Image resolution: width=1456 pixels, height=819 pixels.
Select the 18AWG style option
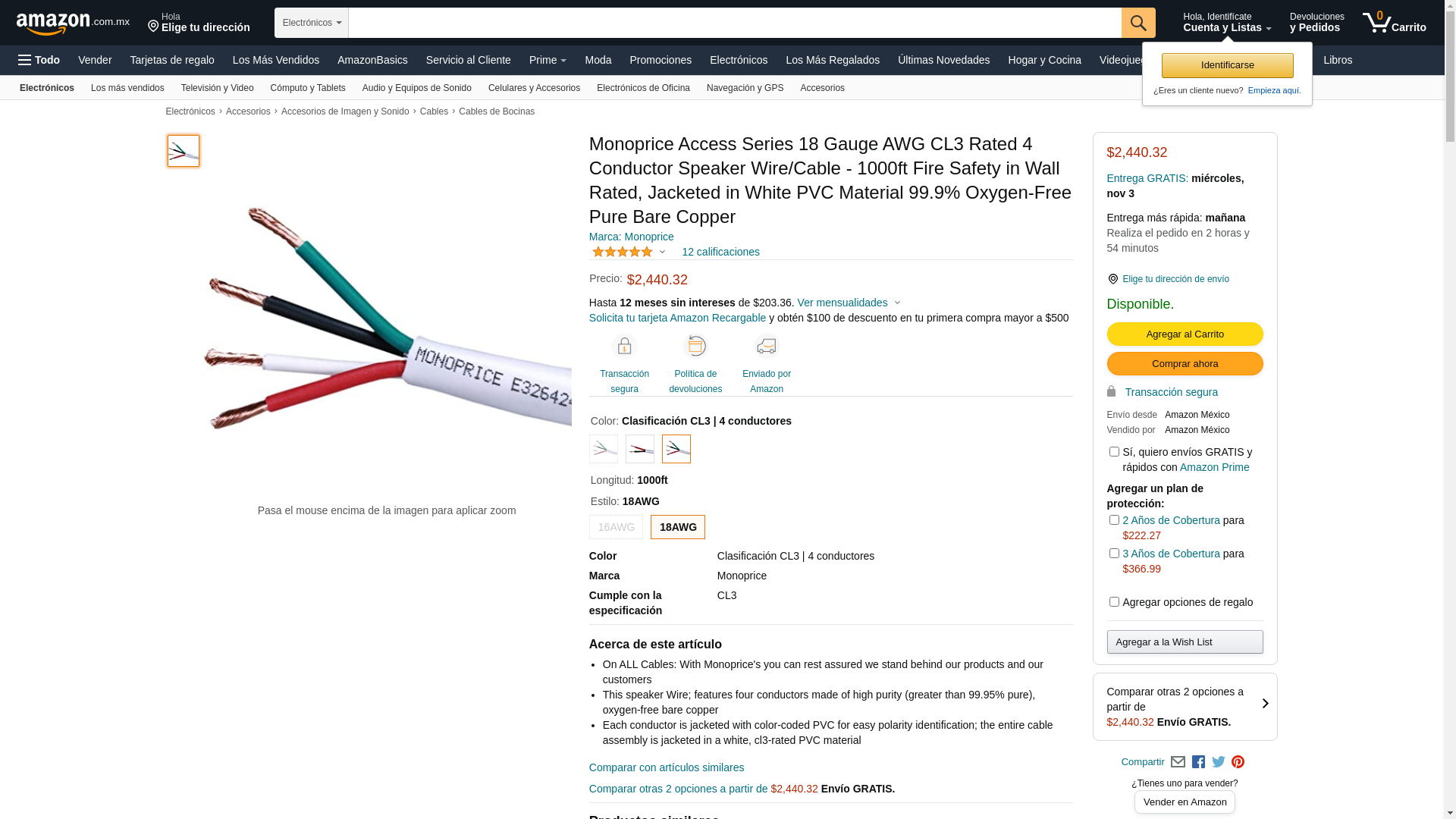(x=677, y=527)
